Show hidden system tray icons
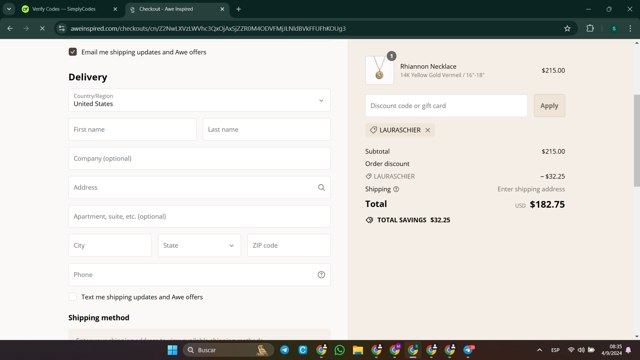The width and height of the screenshot is (640, 360). click(x=539, y=350)
